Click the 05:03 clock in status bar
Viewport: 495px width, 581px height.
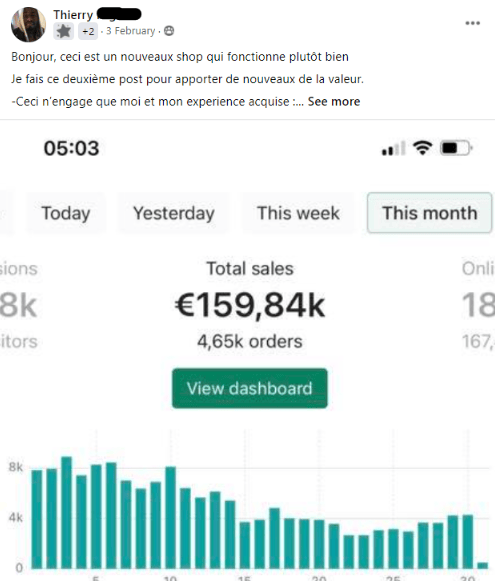72,148
